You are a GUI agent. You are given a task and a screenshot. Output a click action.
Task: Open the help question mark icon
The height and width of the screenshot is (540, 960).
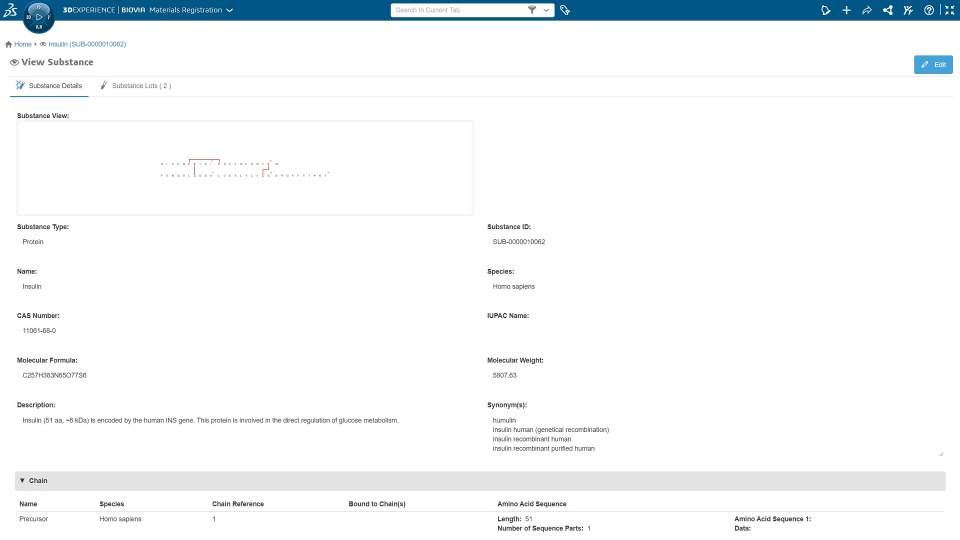(x=929, y=10)
